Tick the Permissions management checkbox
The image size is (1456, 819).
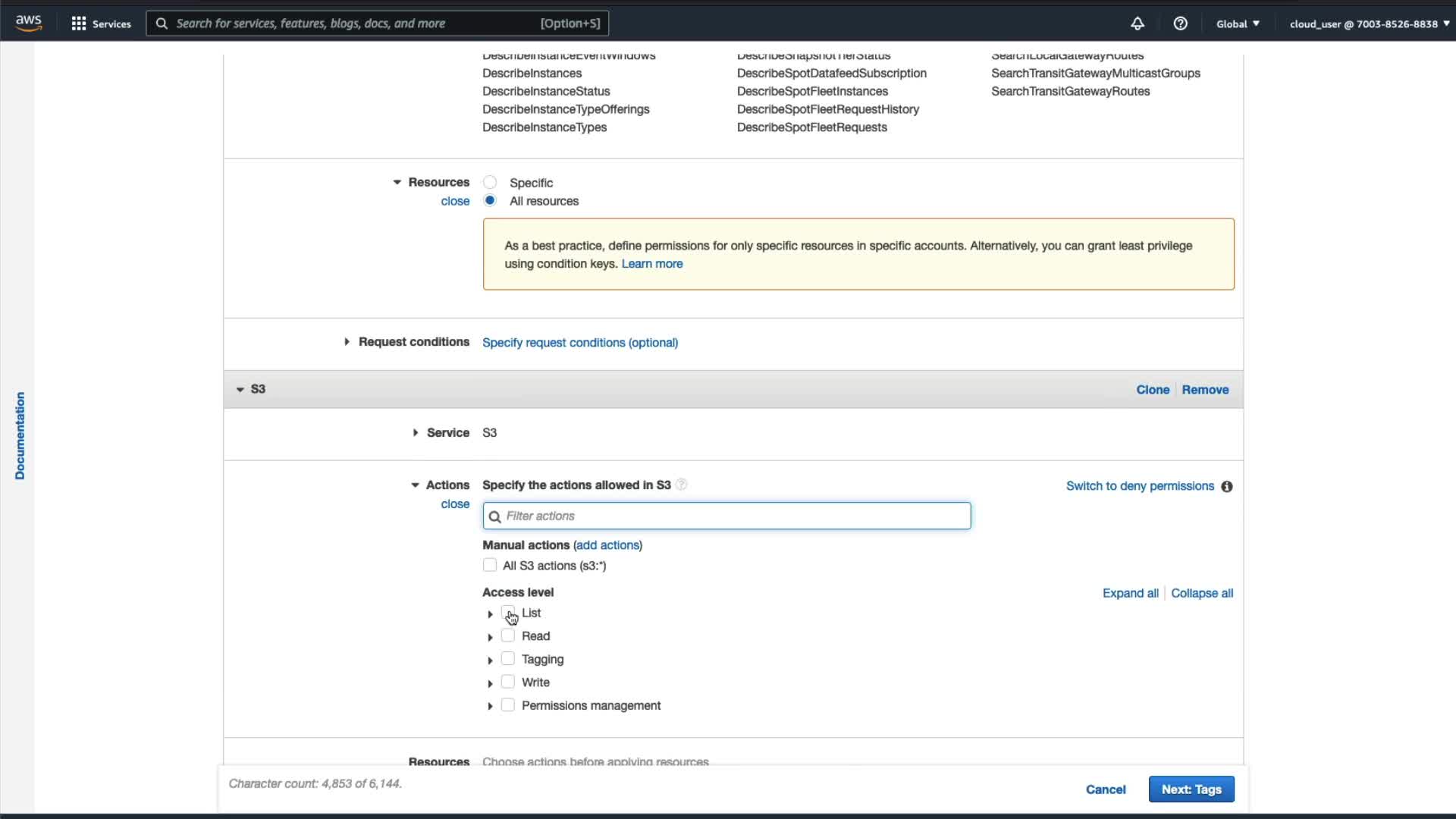pos(508,705)
